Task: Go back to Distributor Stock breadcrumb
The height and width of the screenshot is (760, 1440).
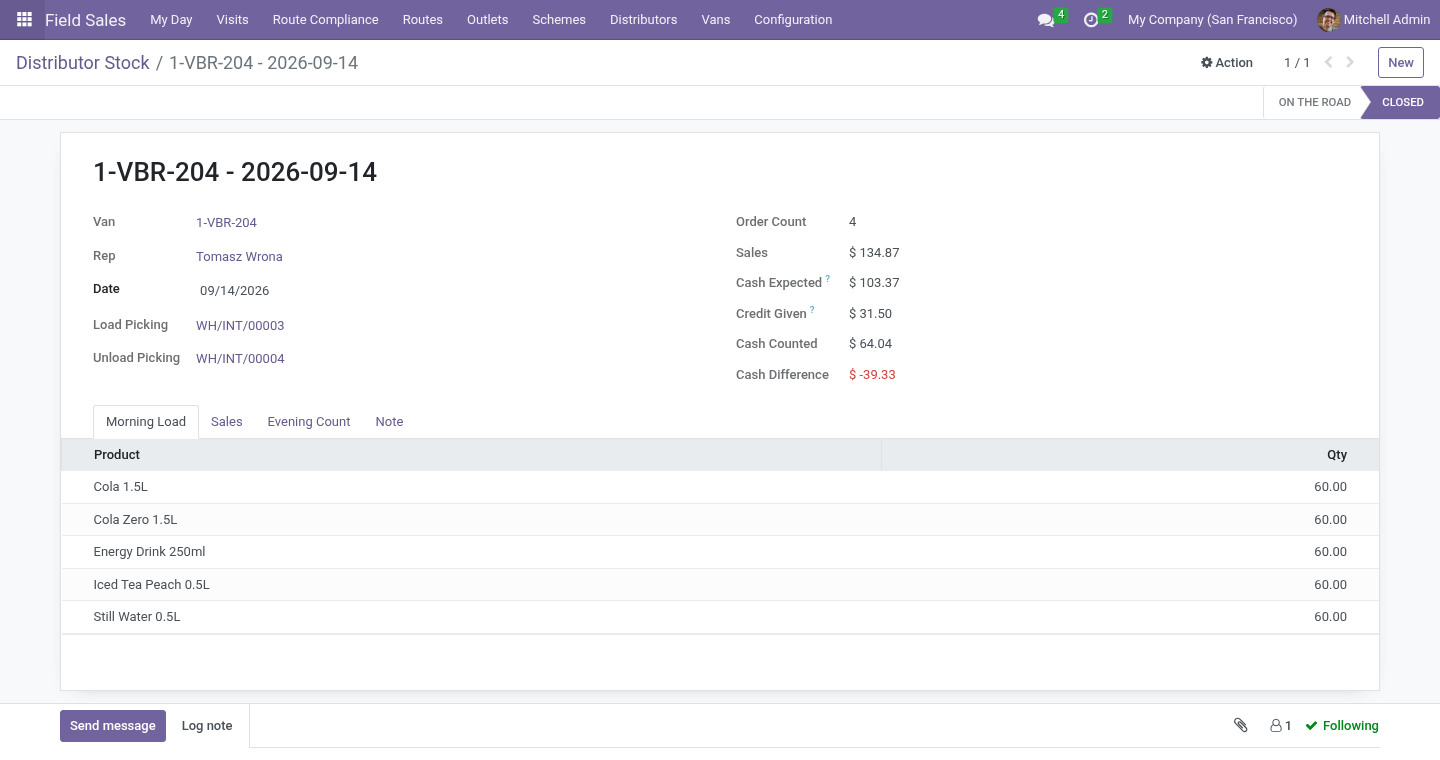Action: pyautogui.click(x=83, y=63)
